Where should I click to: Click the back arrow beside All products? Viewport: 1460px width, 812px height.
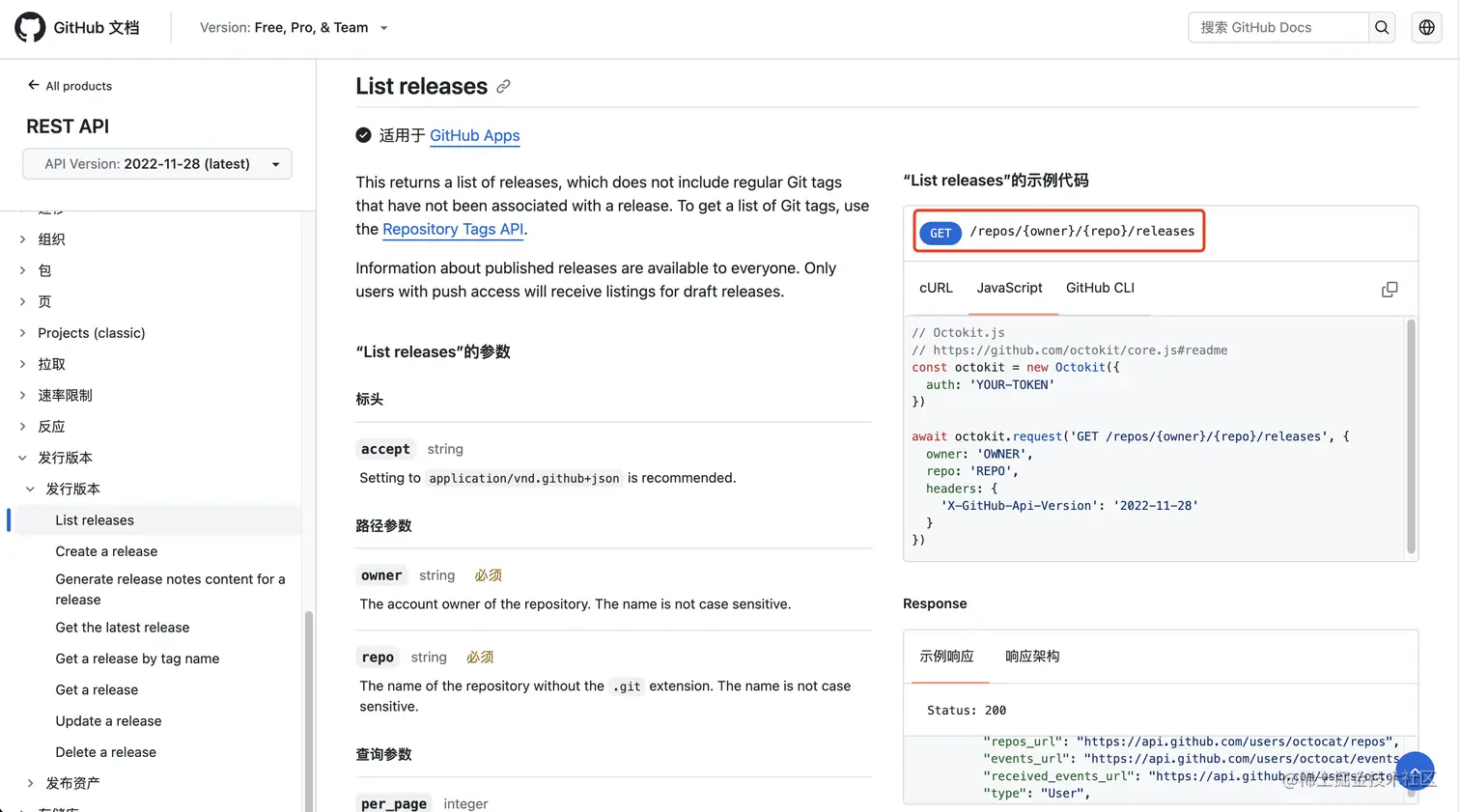33,85
